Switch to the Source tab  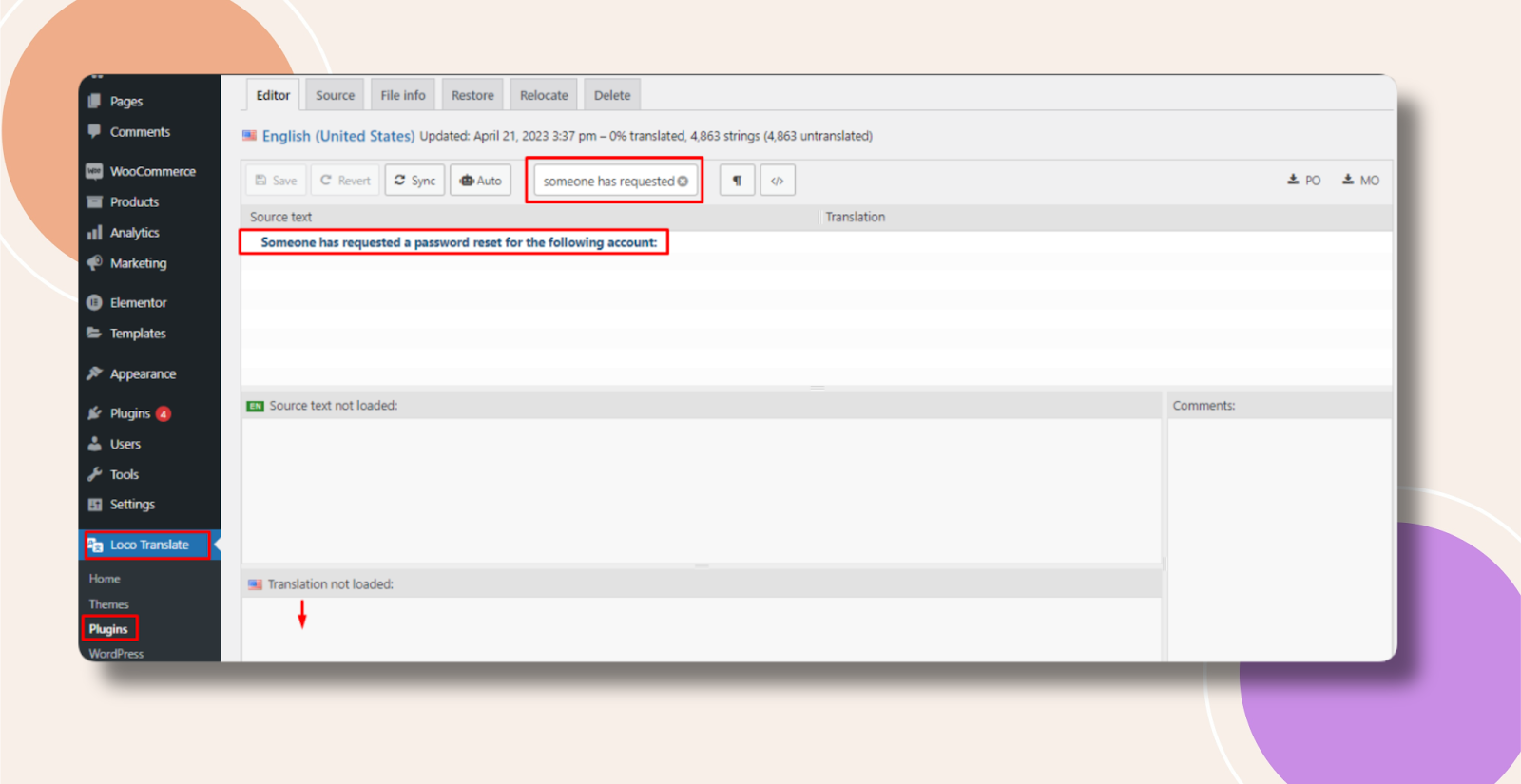click(336, 95)
